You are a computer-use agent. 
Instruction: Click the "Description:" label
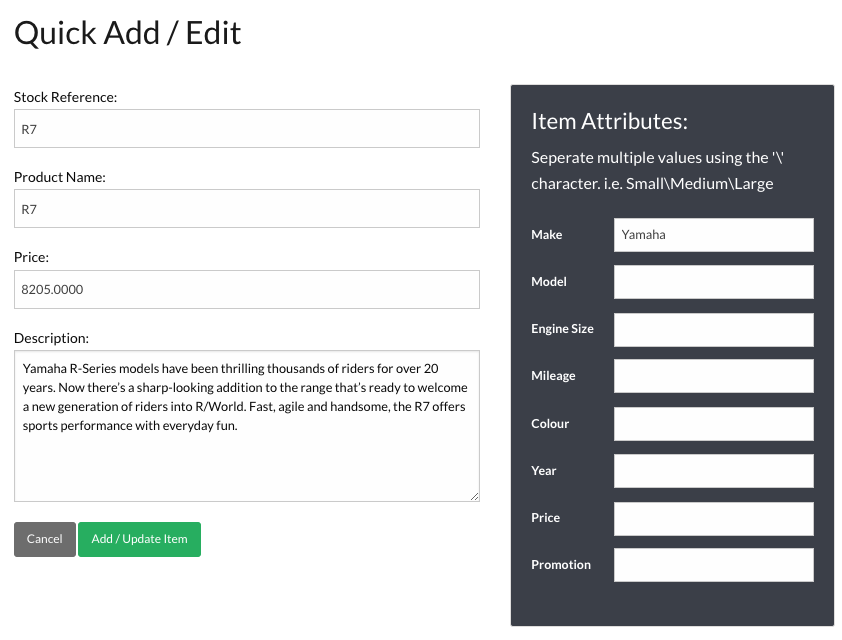pyautogui.click(x=52, y=338)
